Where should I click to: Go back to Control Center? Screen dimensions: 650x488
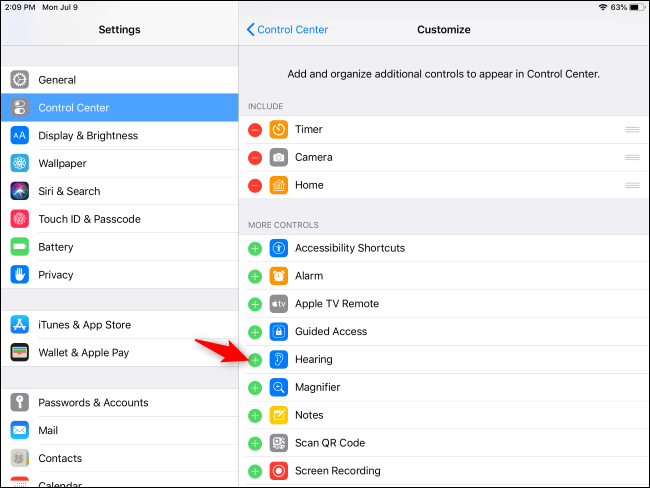point(287,30)
